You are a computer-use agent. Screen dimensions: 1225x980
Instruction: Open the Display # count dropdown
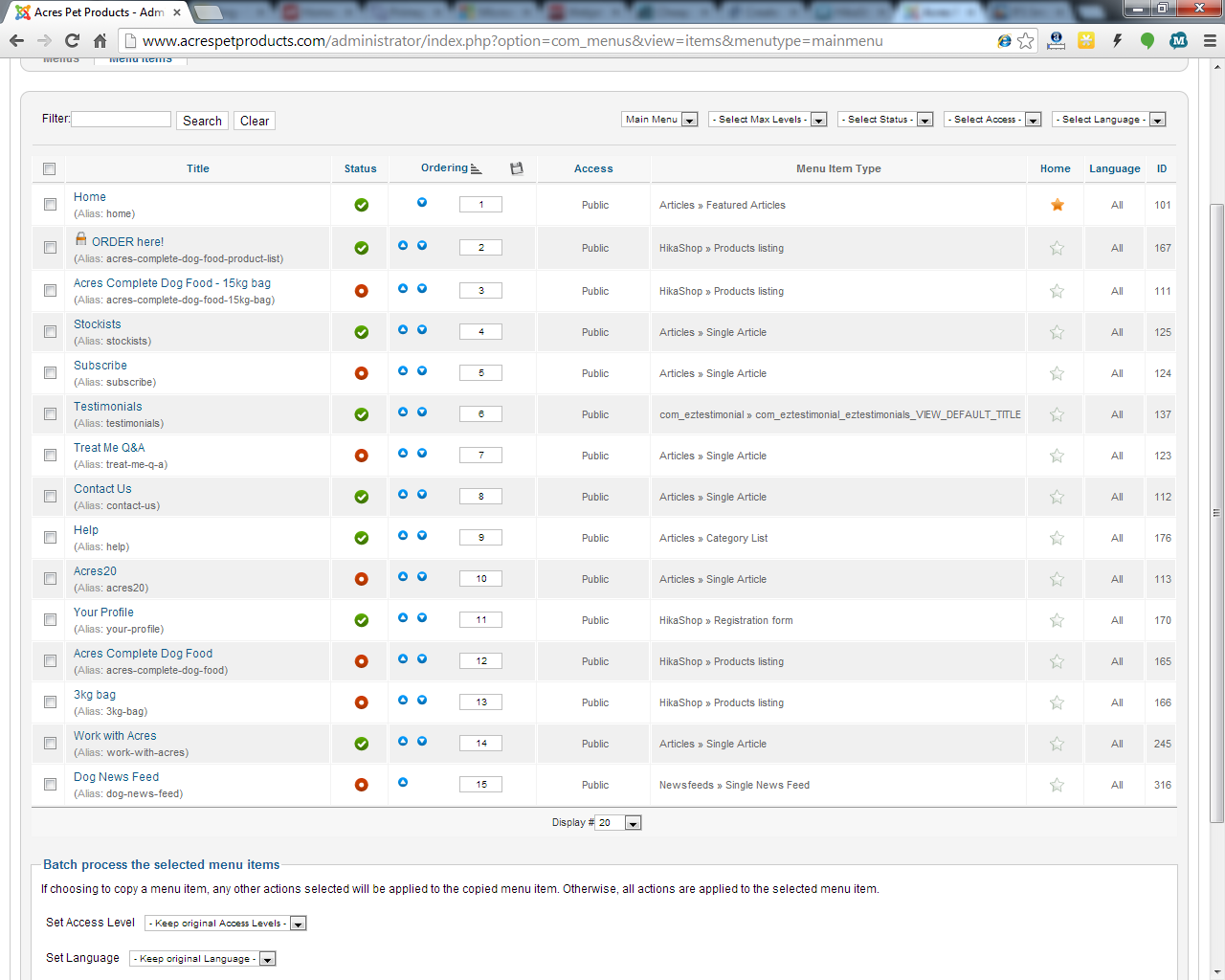click(618, 823)
